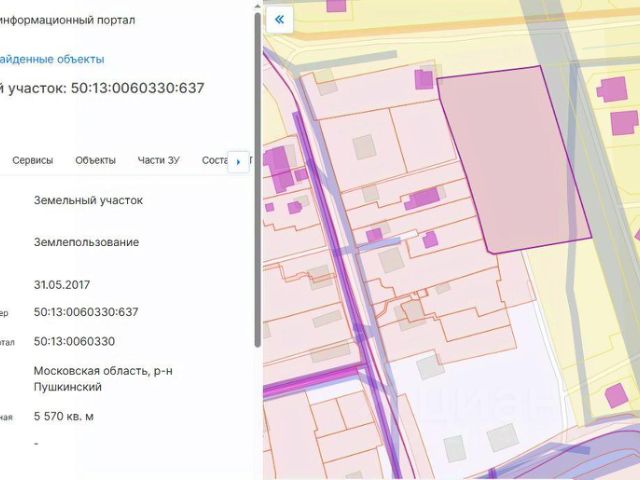Switch to the Объекты tab
The height and width of the screenshot is (480, 640).
click(x=96, y=160)
